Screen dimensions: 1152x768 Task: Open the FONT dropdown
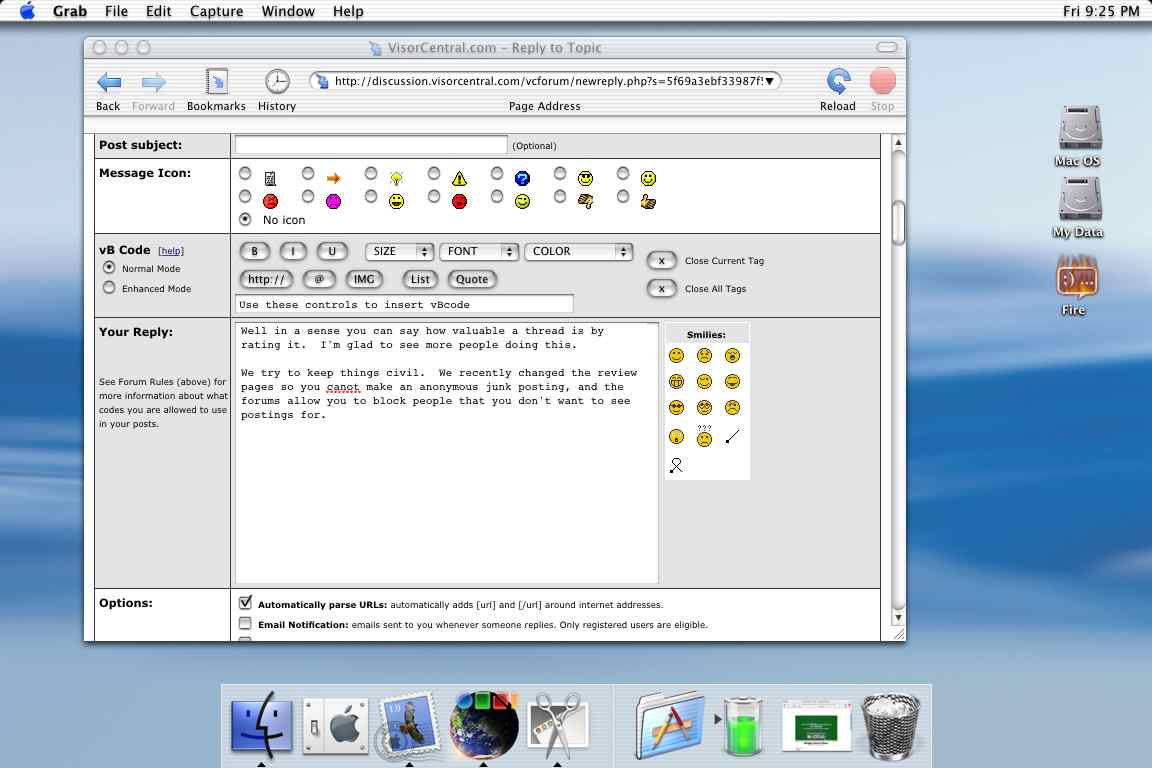pyautogui.click(x=479, y=252)
